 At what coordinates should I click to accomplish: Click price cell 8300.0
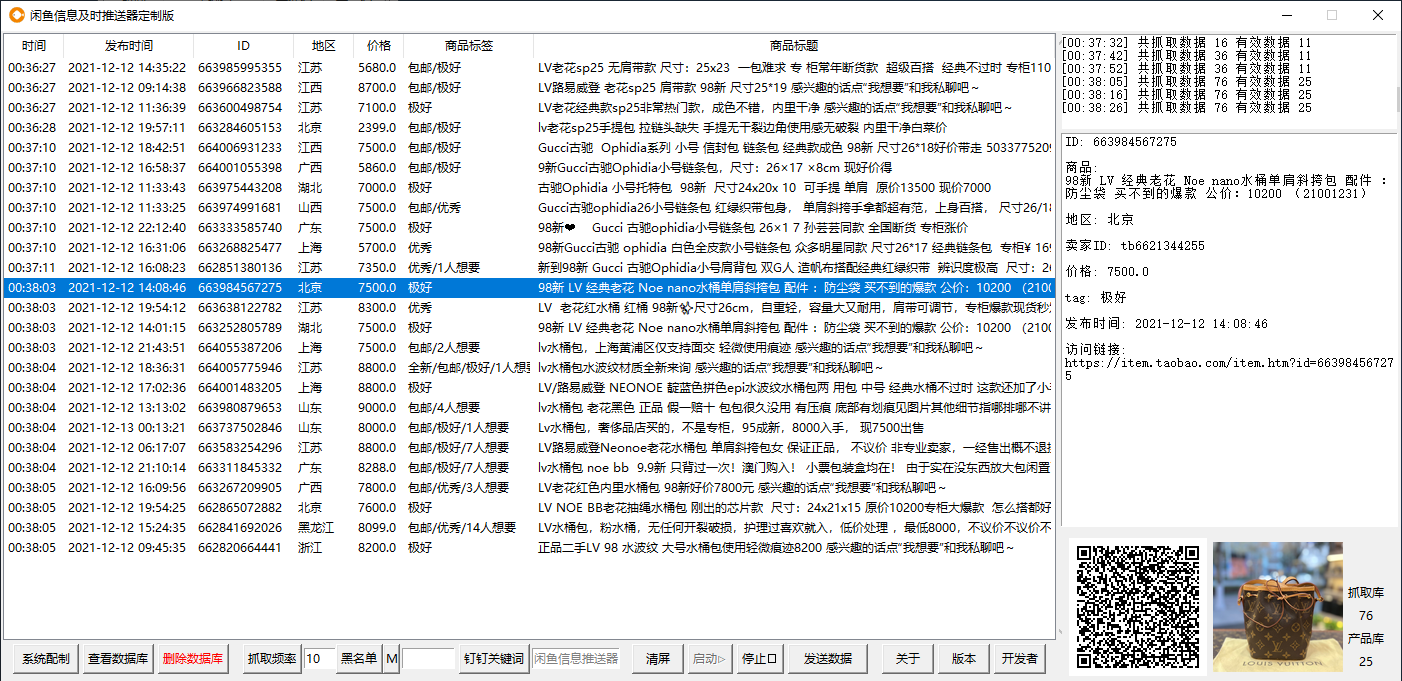pyautogui.click(x=378, y=308)
